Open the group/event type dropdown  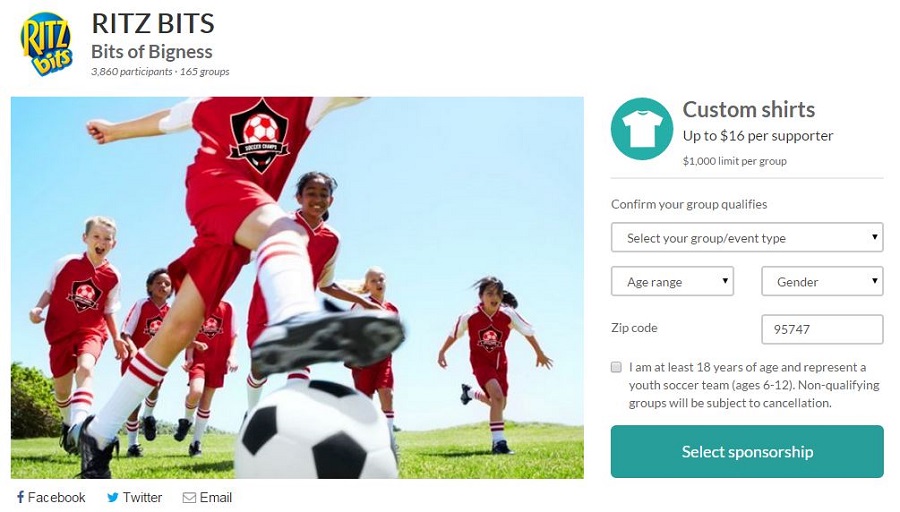pyautogui.click(x=747, y=238)
